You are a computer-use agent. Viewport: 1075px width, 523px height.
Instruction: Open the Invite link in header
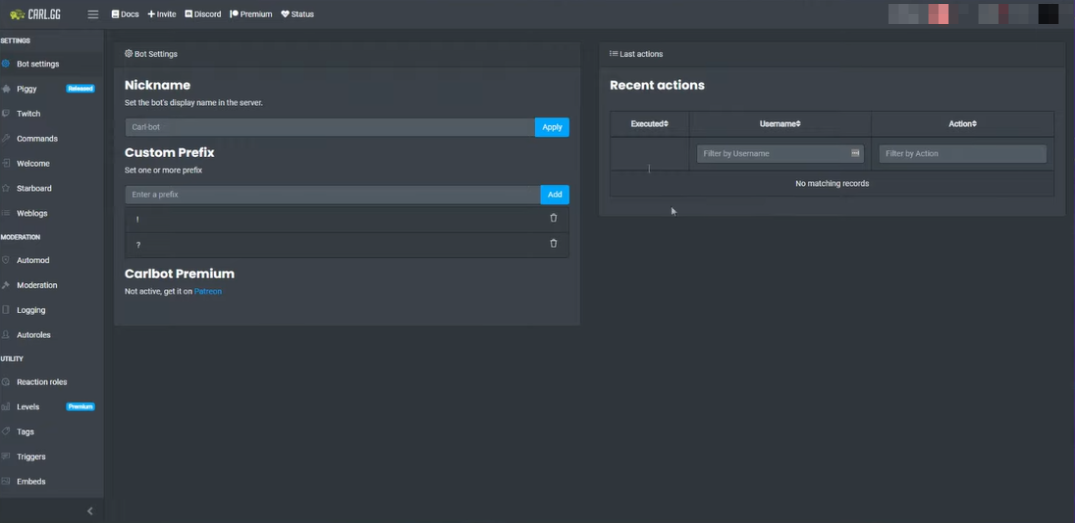162,14
